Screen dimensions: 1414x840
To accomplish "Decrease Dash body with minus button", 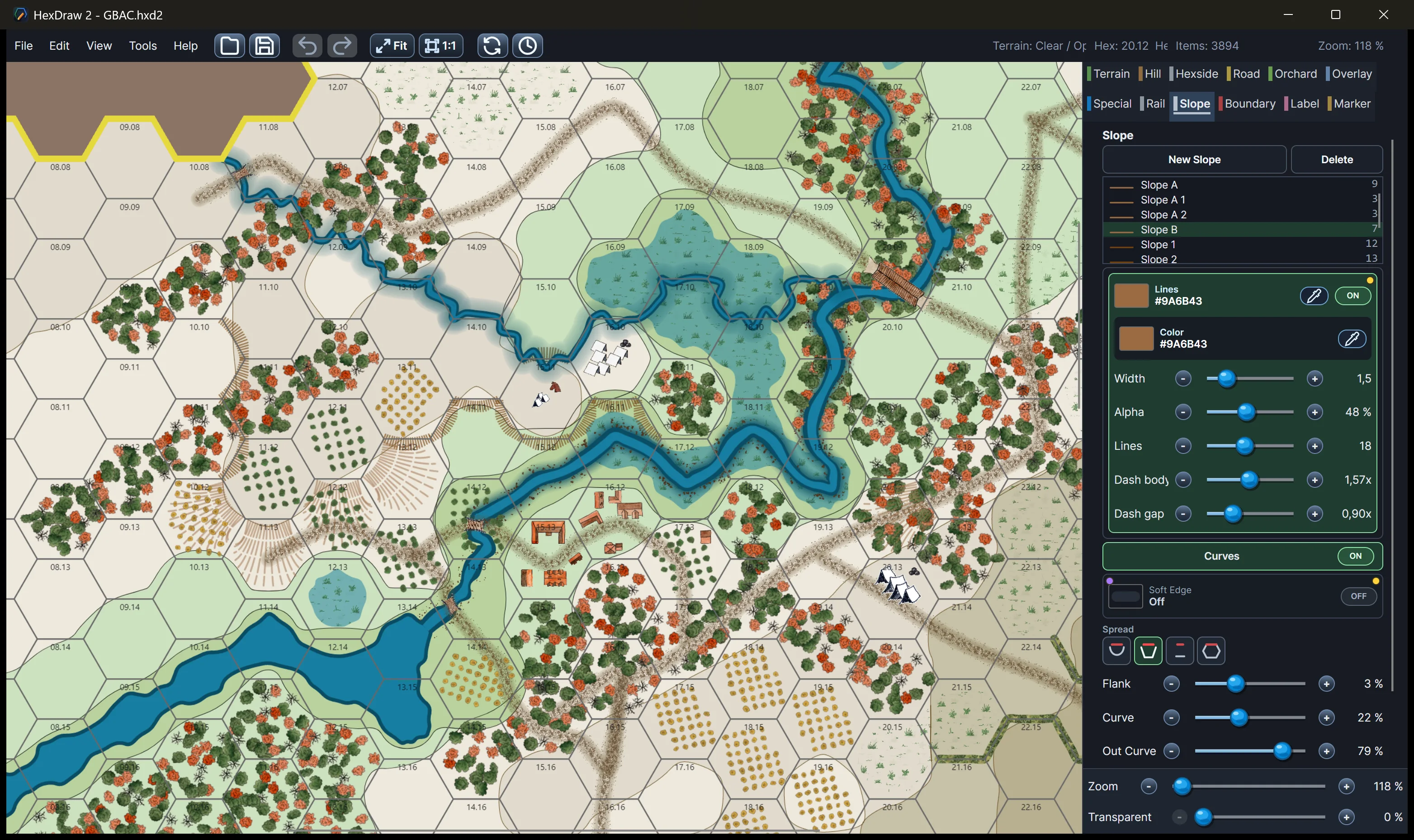I will click(x=1183, y=480).
